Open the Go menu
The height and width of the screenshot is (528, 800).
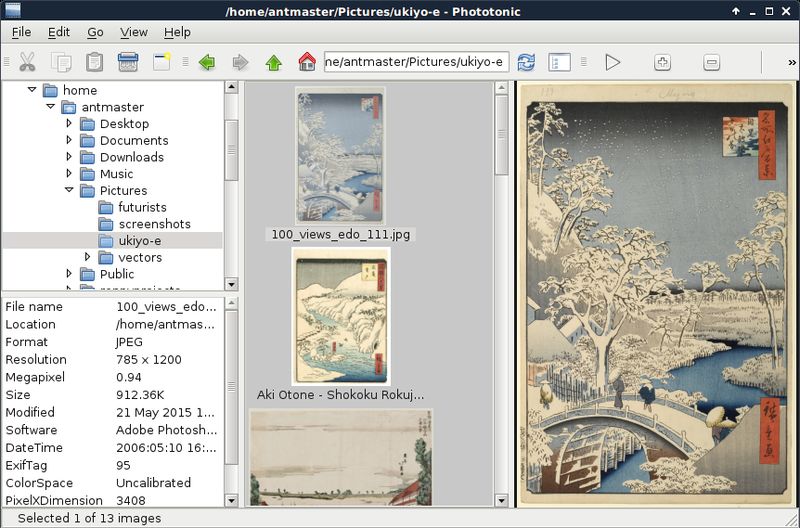(x=95, y=32)
